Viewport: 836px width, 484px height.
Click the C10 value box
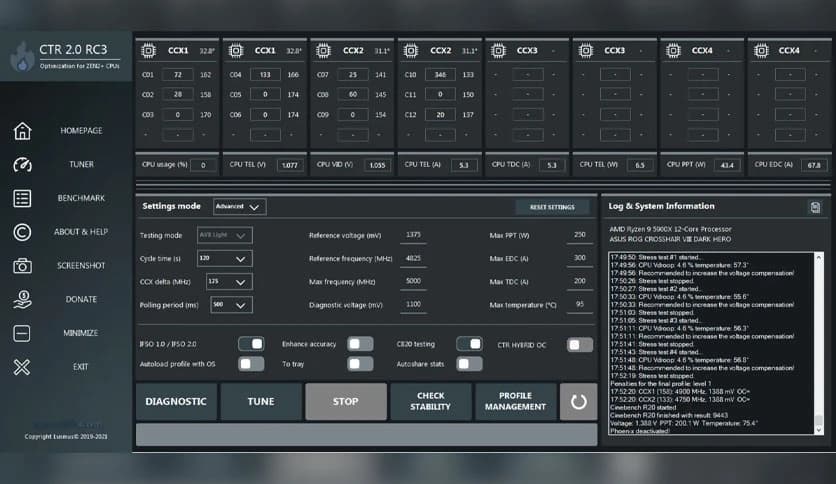click(x=440, y=75)
